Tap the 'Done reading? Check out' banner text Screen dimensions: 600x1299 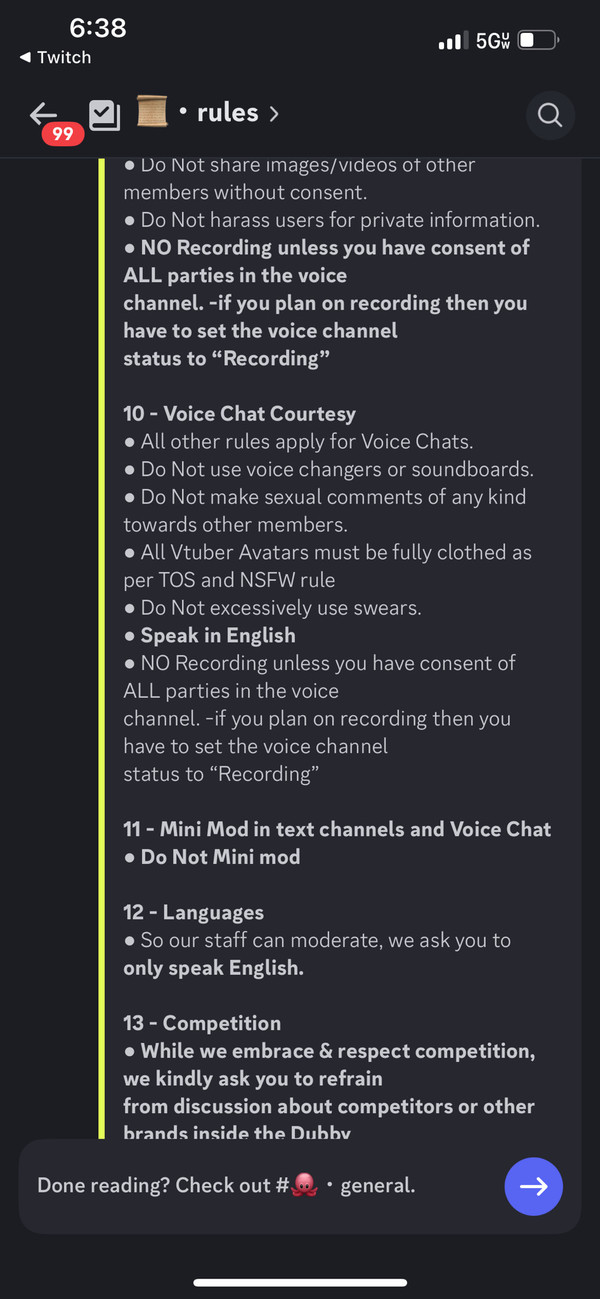tap(153, 1185)
